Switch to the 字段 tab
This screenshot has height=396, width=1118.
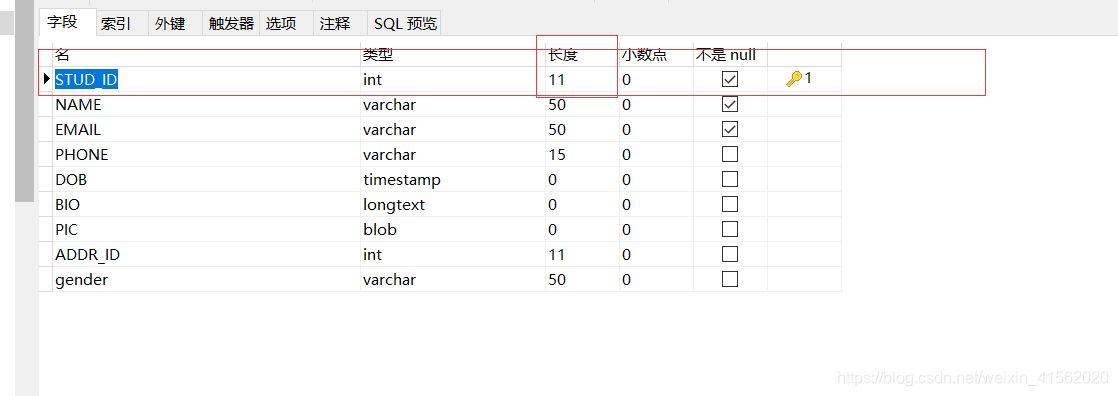pyautogui.click(x=67, y=23)
